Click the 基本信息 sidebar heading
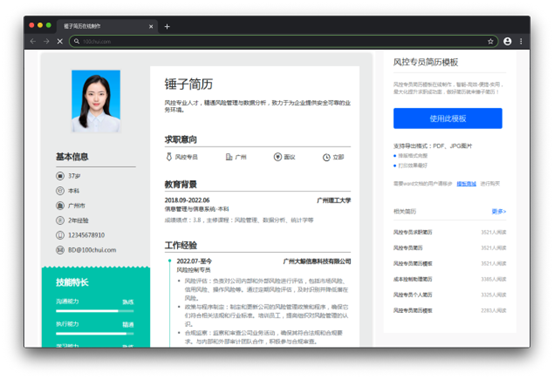This screenshot has height=379, width=554. pos(72,156)
